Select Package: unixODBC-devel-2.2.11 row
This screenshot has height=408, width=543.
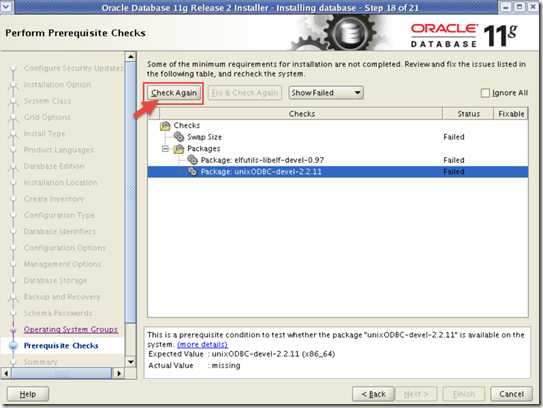[338, 172]
